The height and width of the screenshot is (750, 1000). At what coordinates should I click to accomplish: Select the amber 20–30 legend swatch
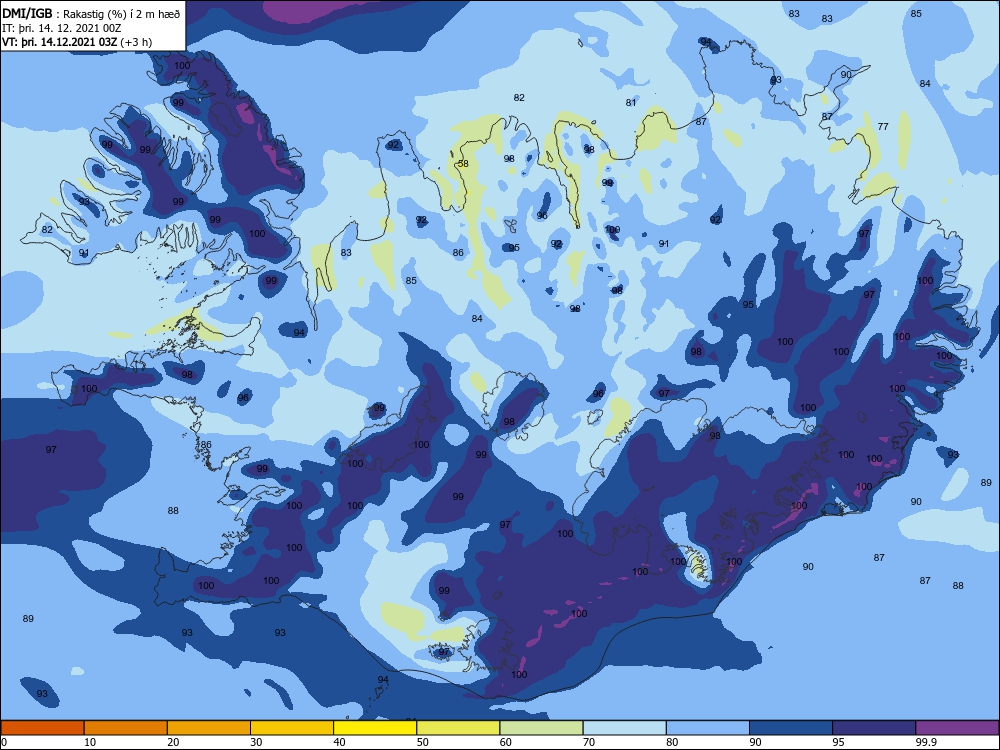pyautogui.click(x=209, y=728)
